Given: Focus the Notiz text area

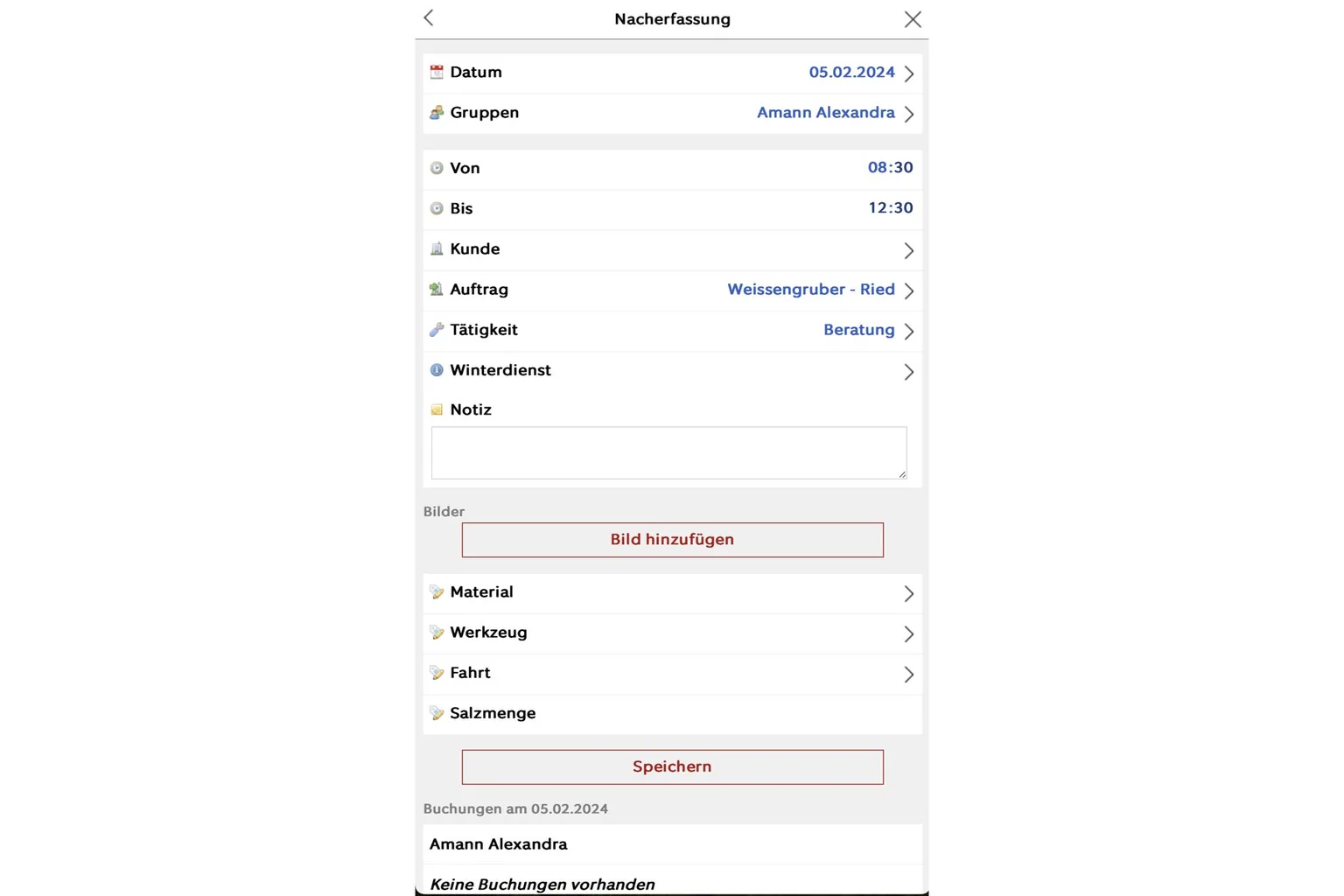Looking at the screenshot, I should [668, 452].
